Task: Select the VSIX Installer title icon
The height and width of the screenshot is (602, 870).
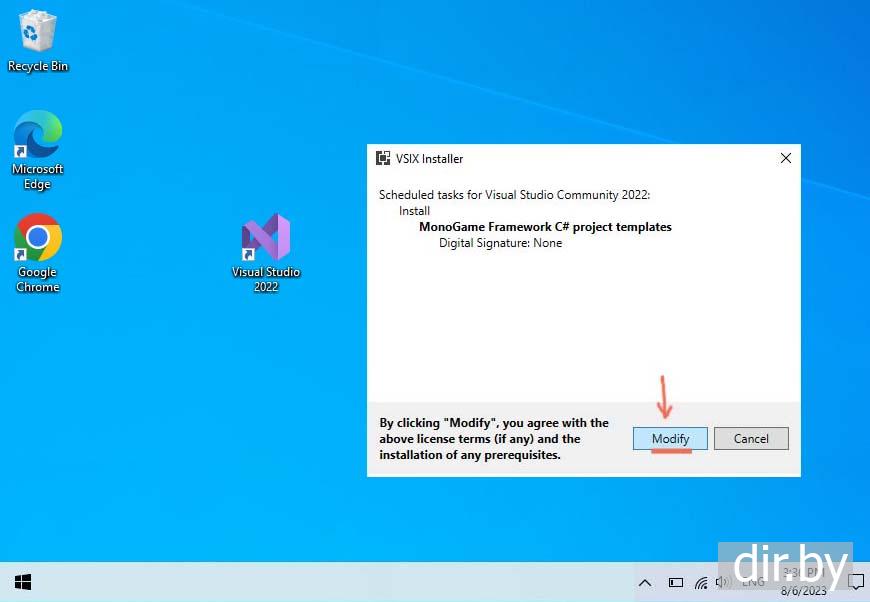Action: (383, 158)
